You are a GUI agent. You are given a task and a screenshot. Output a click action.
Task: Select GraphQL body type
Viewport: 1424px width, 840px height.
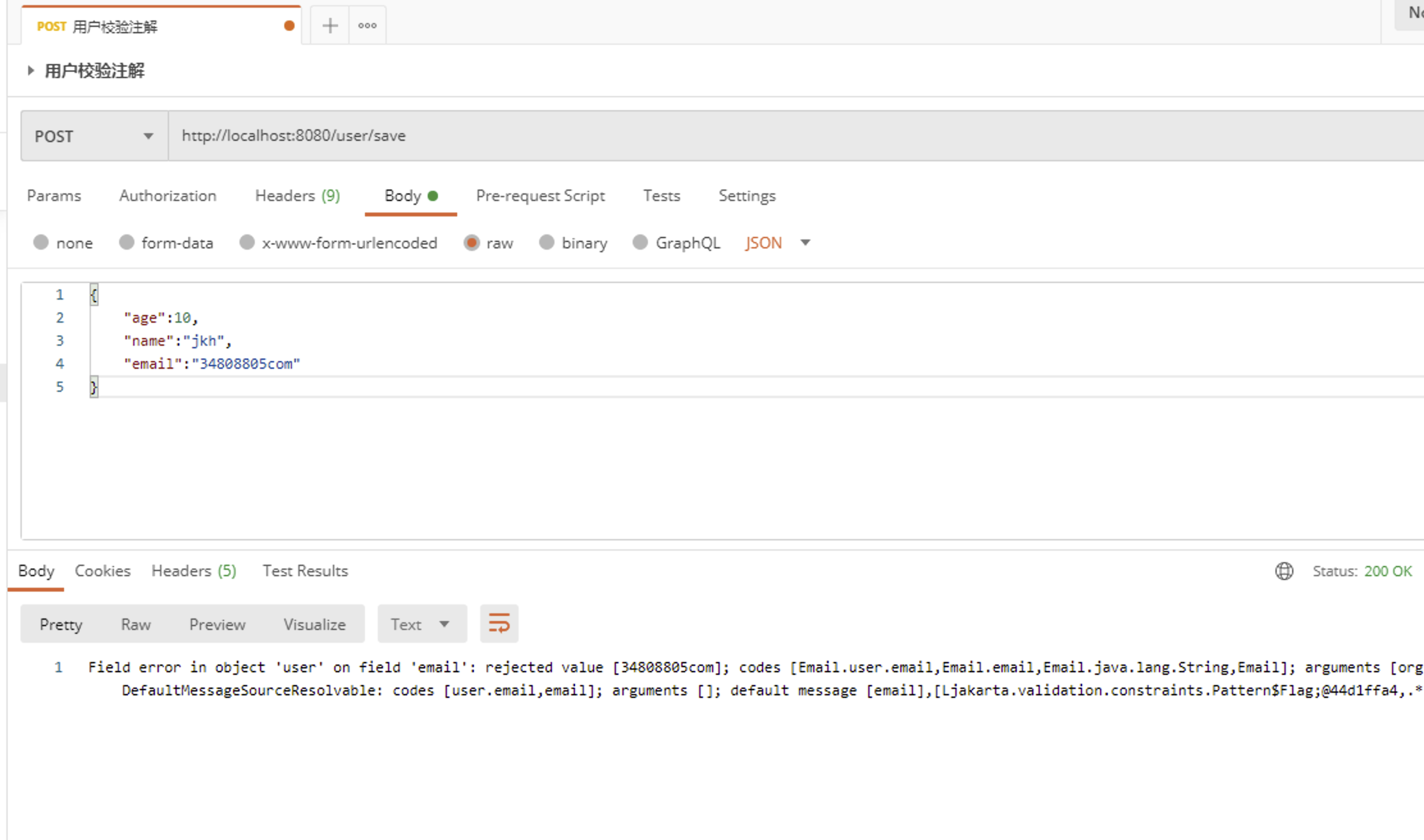point(640,243)
